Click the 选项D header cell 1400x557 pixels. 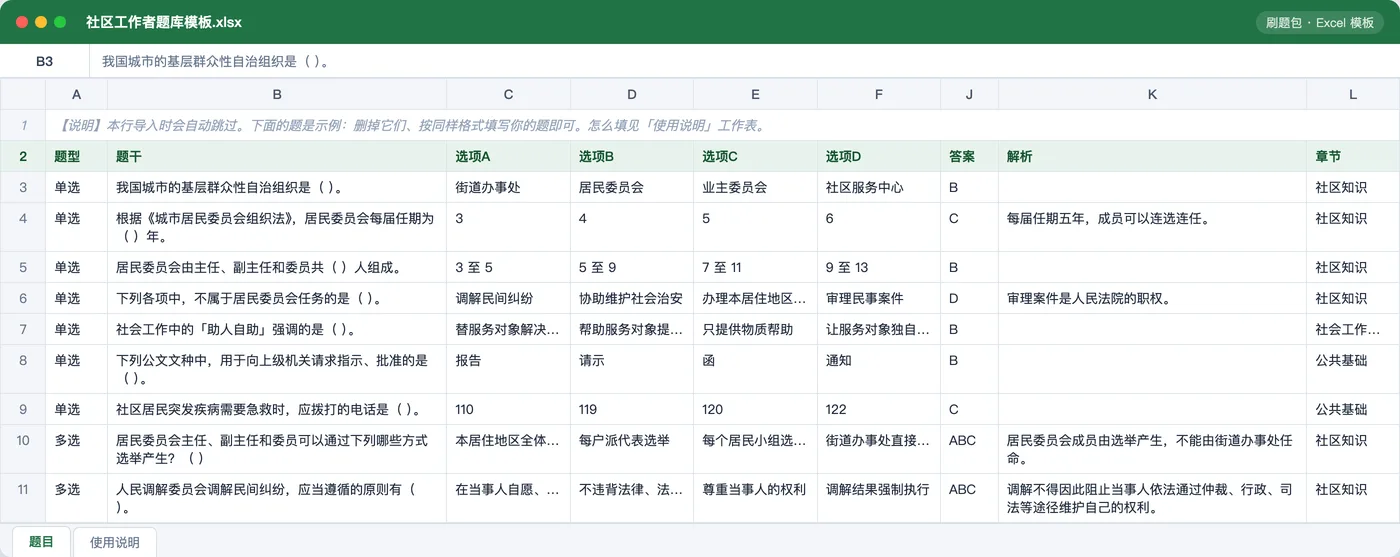pyautogui.click(x=879, y=157)
